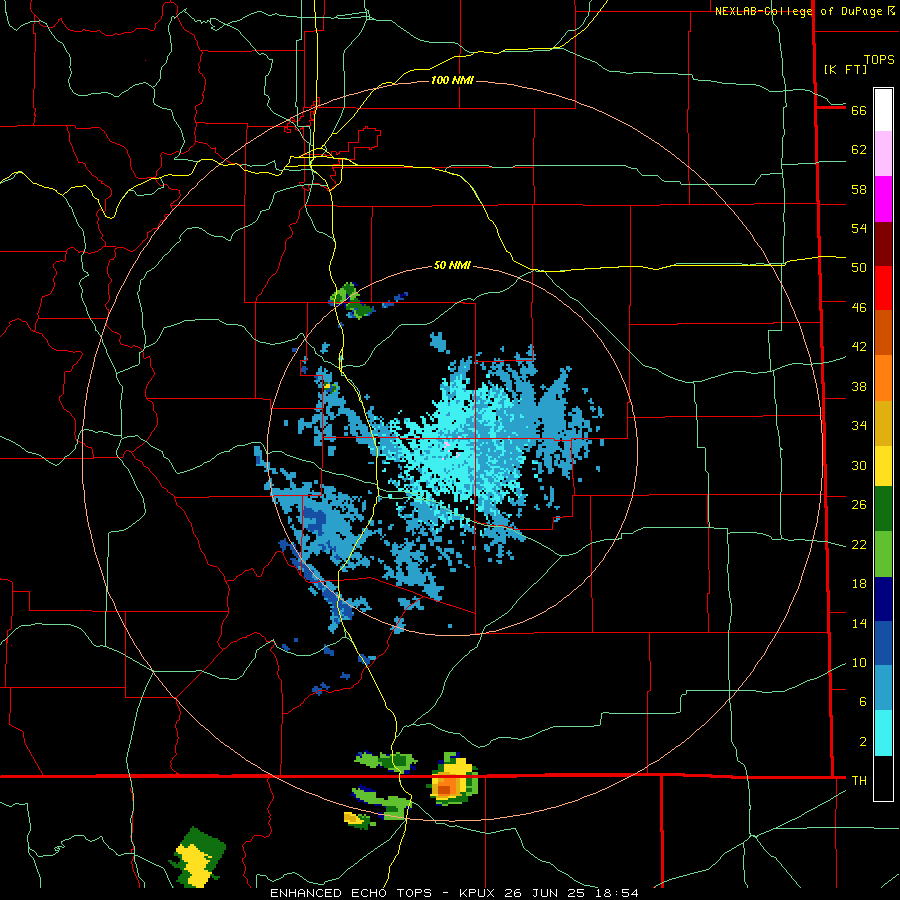Screen dimensions: 900x900
Task: Click the yellow and green storm cell at bottom left
Action: (x=197, y=857)
